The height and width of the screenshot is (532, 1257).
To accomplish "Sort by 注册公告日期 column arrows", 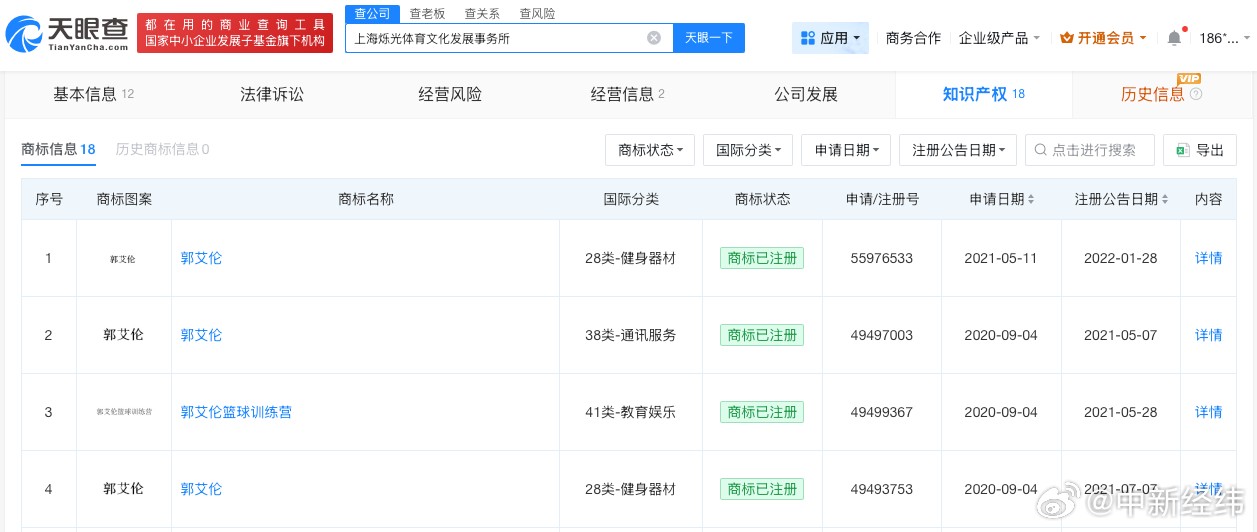I will [x=1164, y=200].
